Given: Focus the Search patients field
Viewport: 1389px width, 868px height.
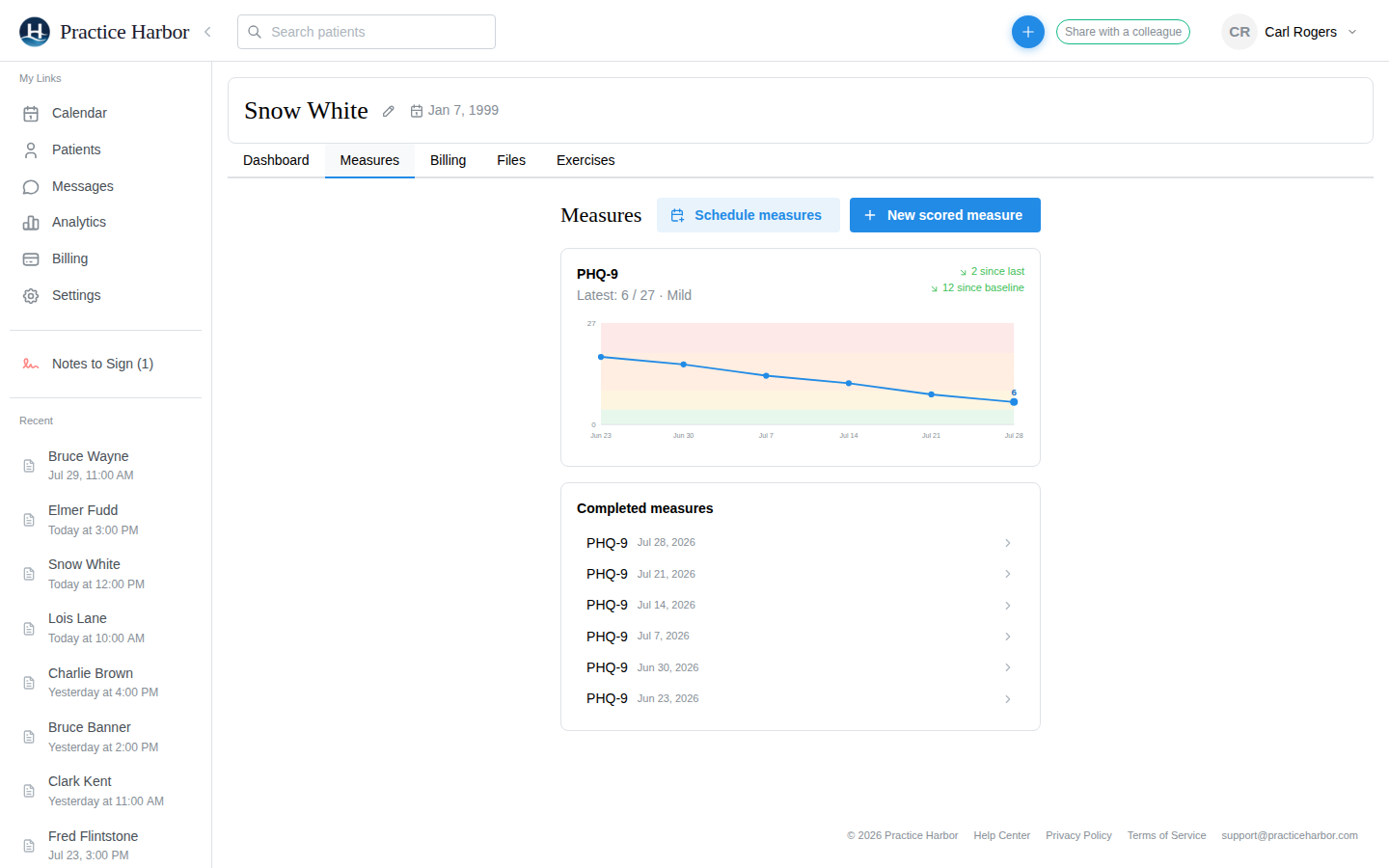Looking at the screenshot, I should tap(367, 32).
